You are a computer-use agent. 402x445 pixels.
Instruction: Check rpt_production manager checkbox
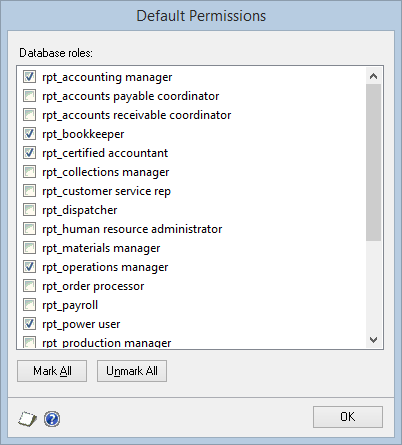point(29,342)
